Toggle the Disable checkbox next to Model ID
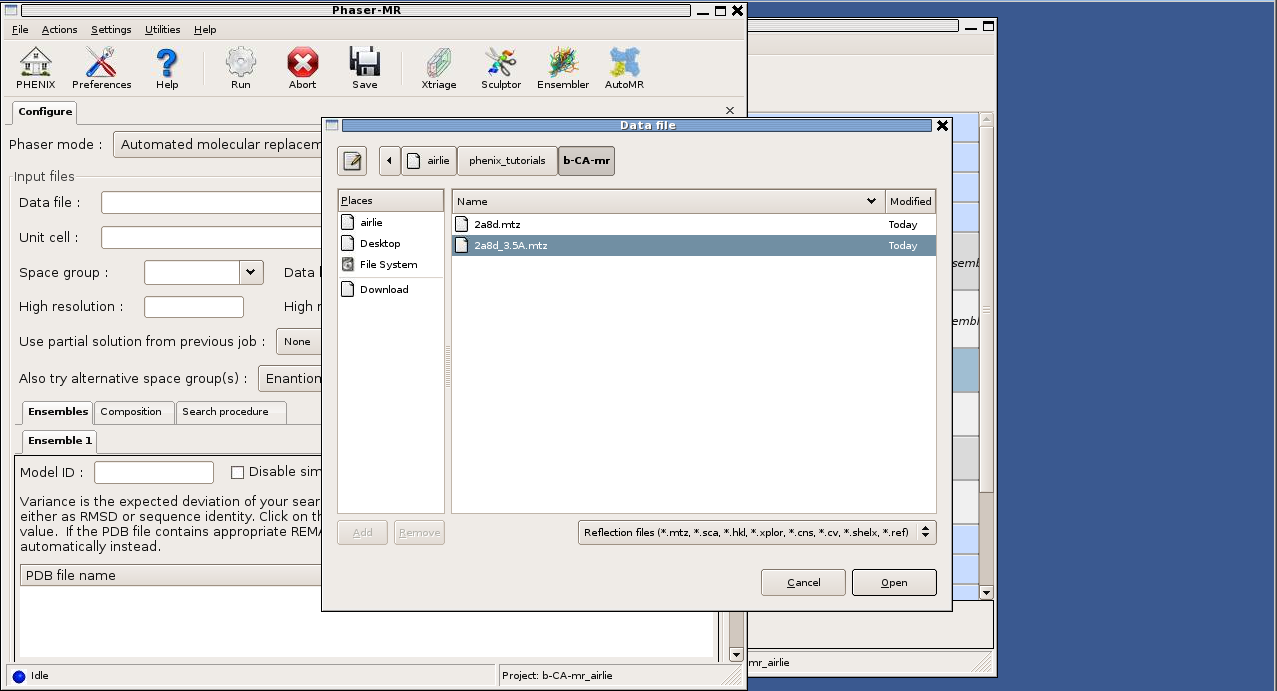1277x691 pixels. click(238, 472)
